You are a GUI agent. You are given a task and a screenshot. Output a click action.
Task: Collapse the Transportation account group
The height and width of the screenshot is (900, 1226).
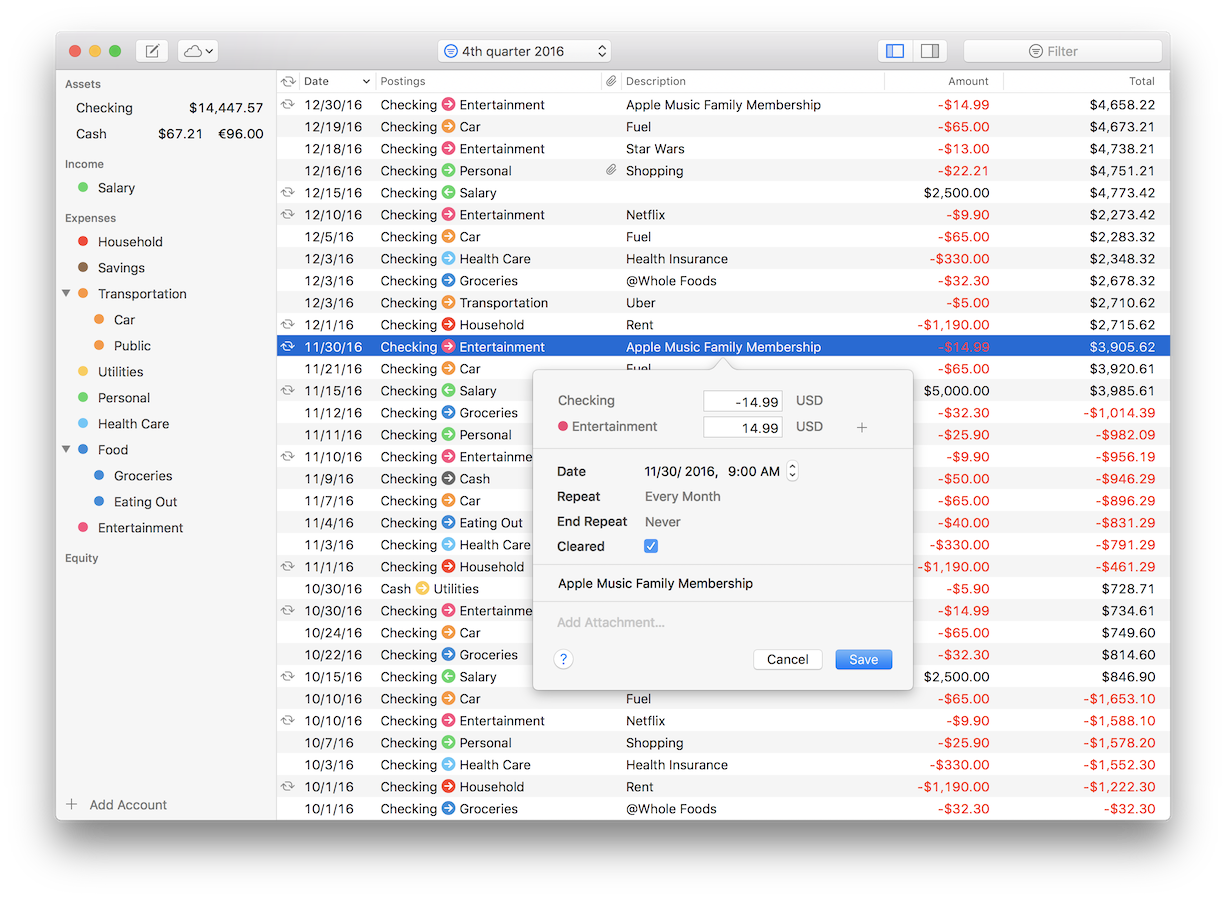tap(66, 294)
